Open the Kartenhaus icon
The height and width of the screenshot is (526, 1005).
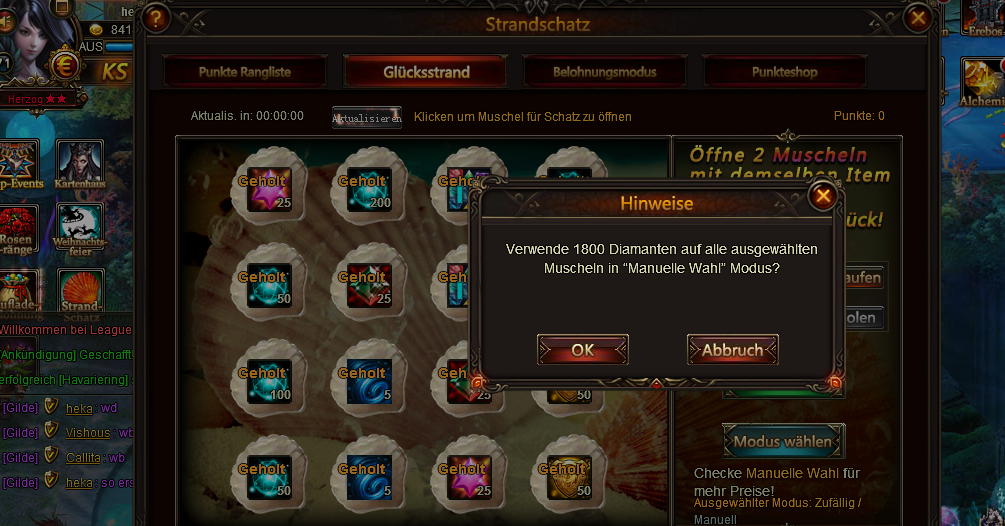click(79, 165)
